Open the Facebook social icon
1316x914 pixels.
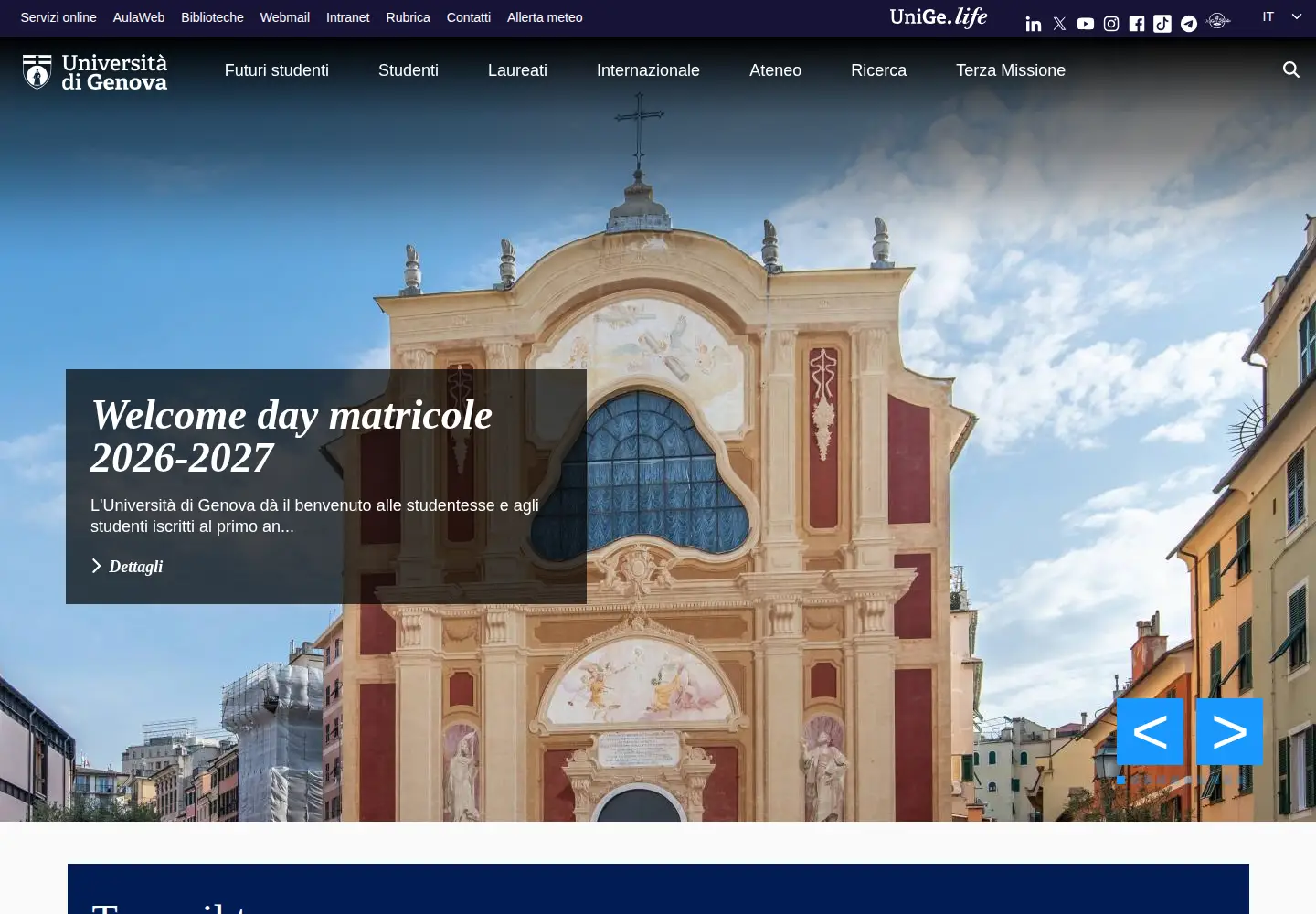click(x=1137, y=24)
